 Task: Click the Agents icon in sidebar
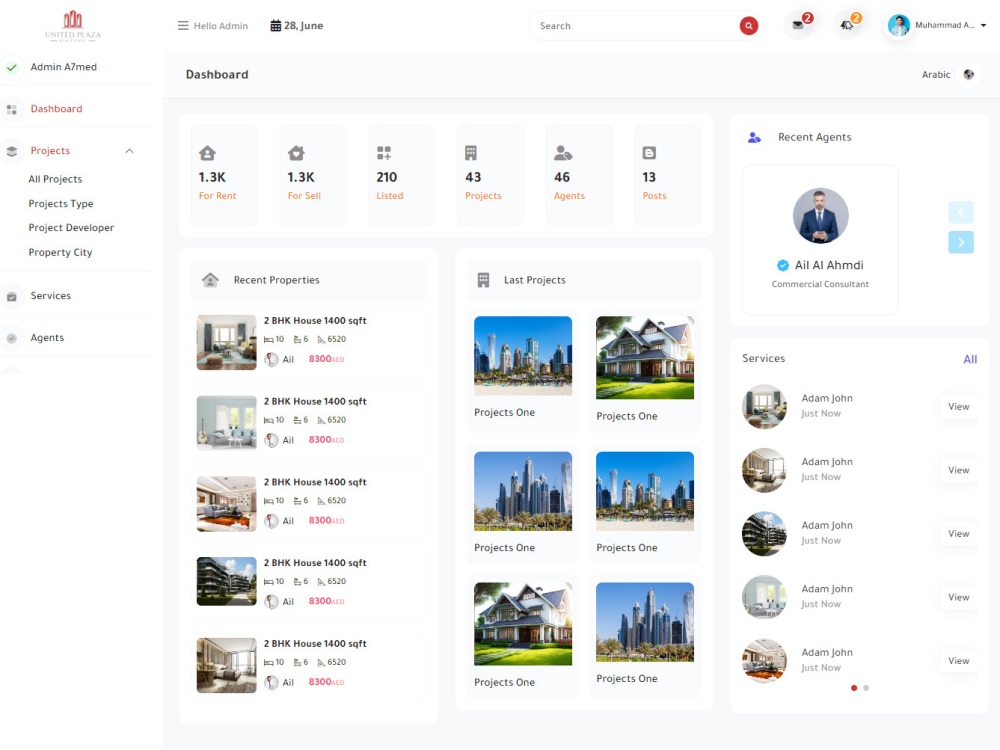11,338
